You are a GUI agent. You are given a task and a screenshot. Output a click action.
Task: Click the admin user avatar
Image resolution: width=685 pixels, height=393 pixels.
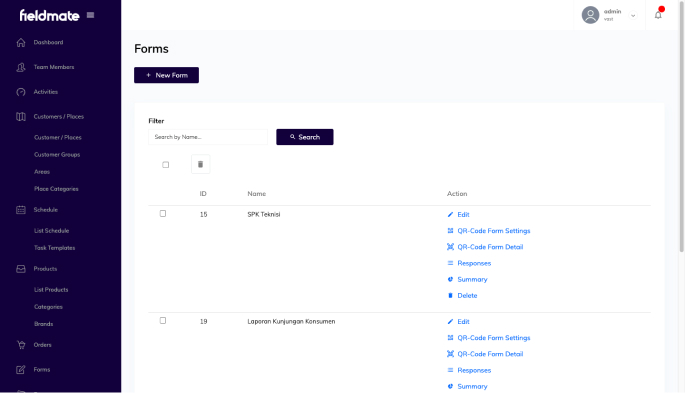[x=590, y=15]
